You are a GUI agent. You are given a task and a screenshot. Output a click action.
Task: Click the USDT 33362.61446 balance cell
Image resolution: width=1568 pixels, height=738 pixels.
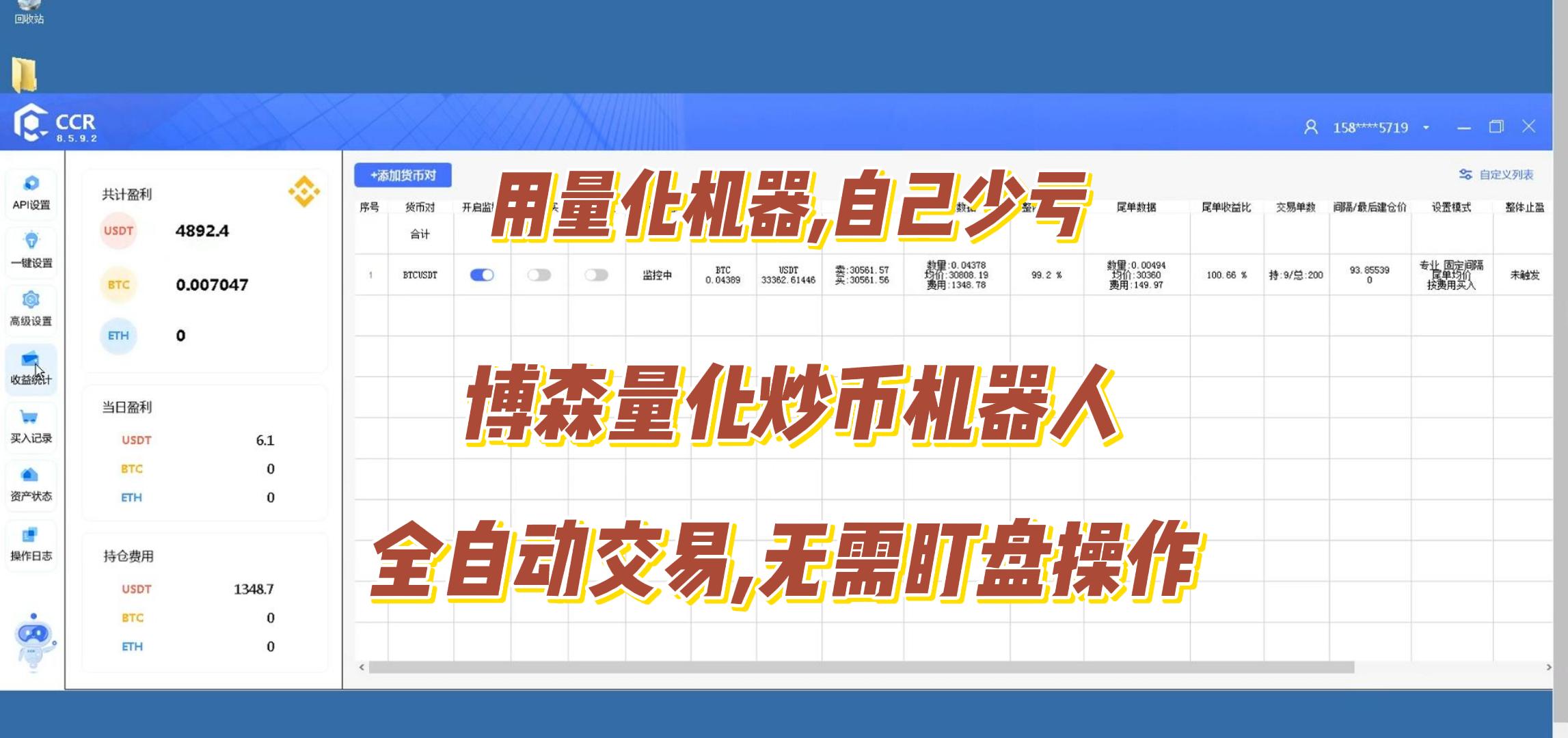[788, 275]
